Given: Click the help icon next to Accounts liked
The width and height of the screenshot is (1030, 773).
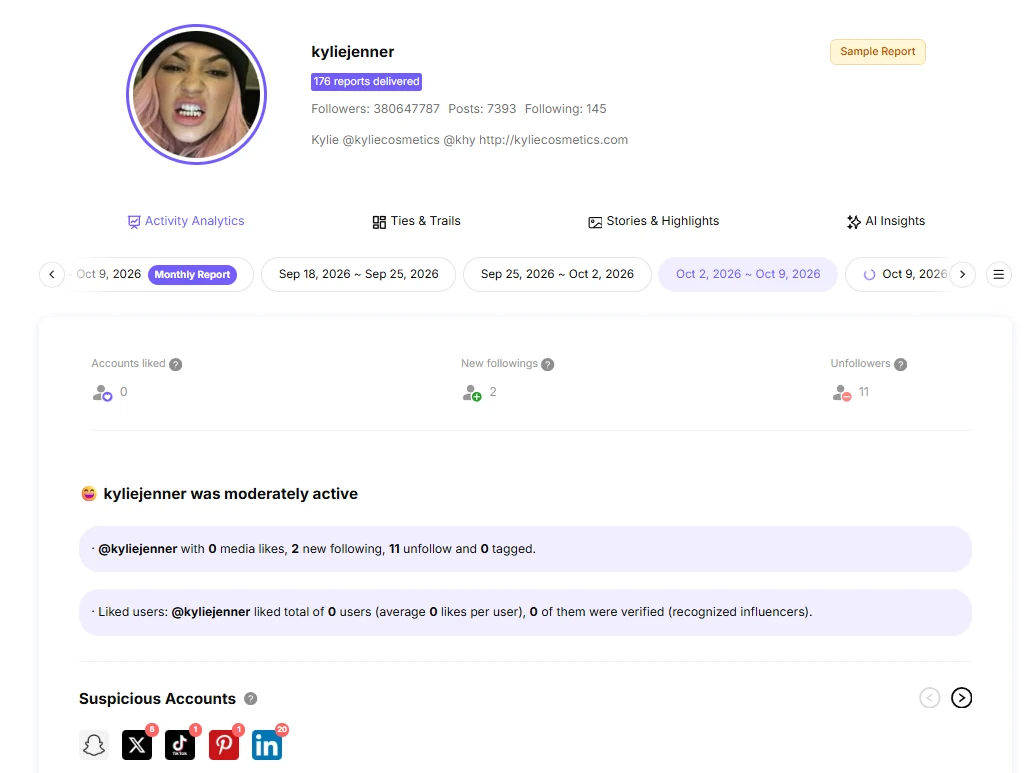Looking at the screenshot, I should (x=175, y=364).
